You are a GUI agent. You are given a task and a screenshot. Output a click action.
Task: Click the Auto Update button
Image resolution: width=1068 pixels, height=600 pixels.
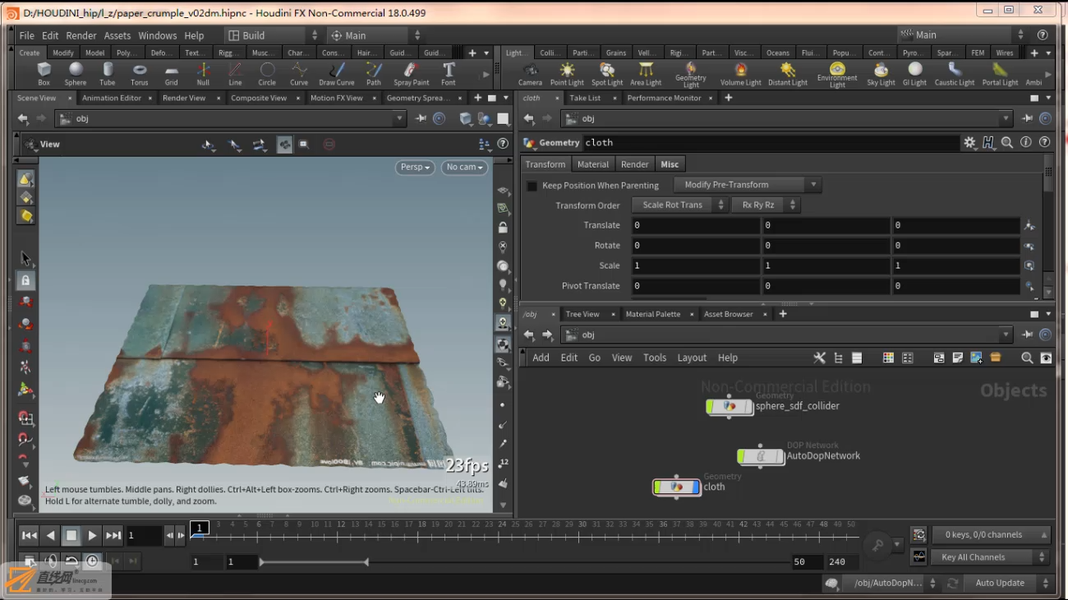999,583
